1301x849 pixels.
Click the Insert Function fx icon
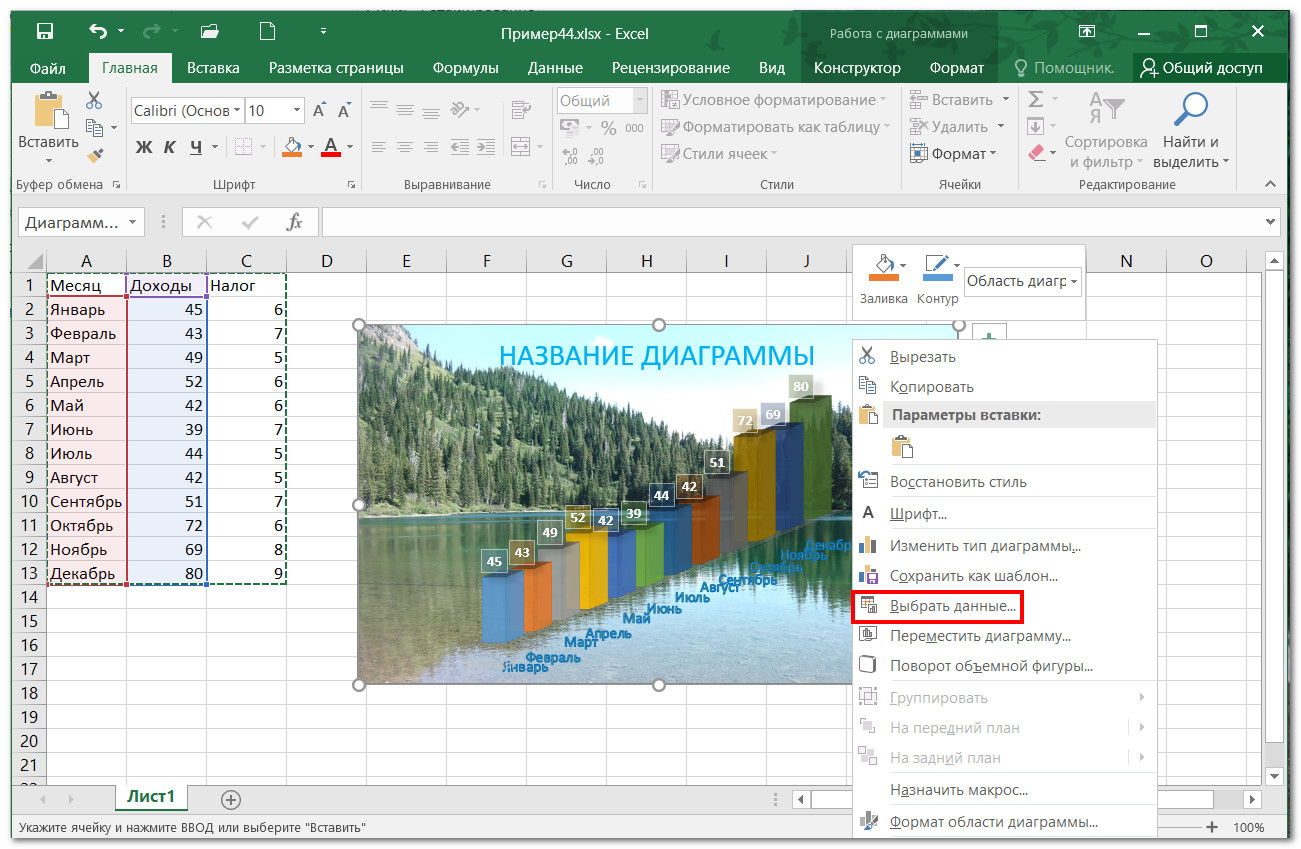point(294,222)
